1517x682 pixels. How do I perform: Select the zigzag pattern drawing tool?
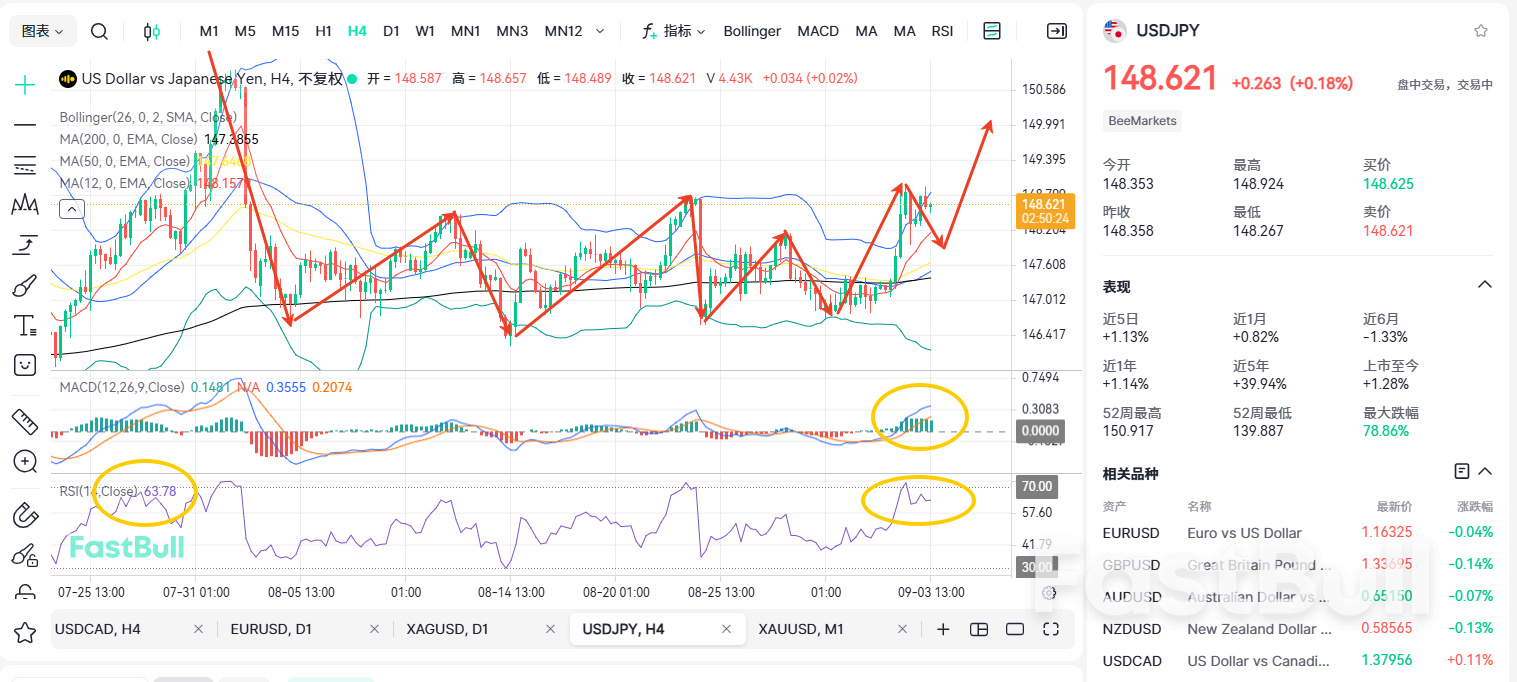[24, 204]
